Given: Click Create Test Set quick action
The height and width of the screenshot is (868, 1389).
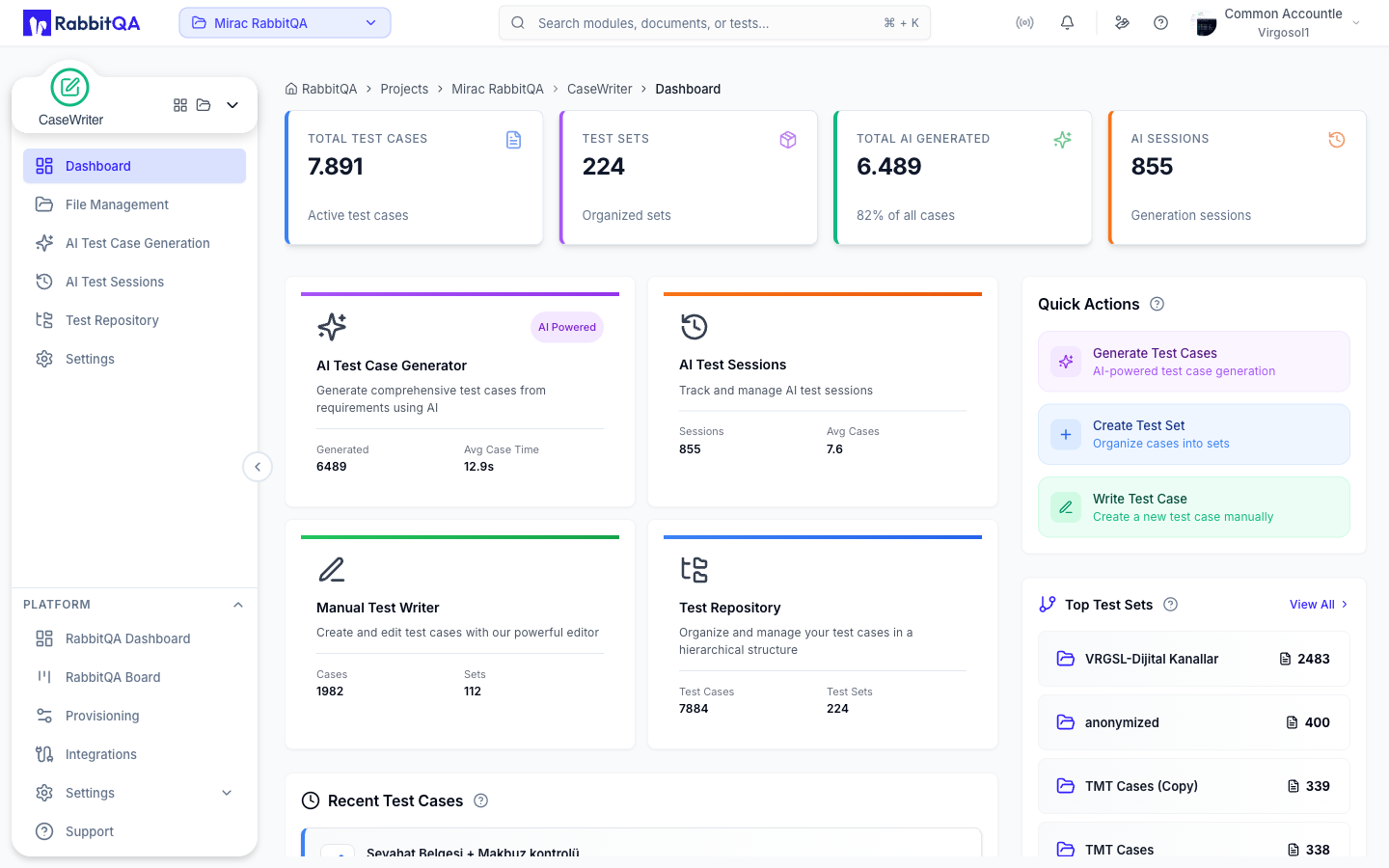Looking at the screenshot, I should pyautogui.click(x=1194, y=434).
